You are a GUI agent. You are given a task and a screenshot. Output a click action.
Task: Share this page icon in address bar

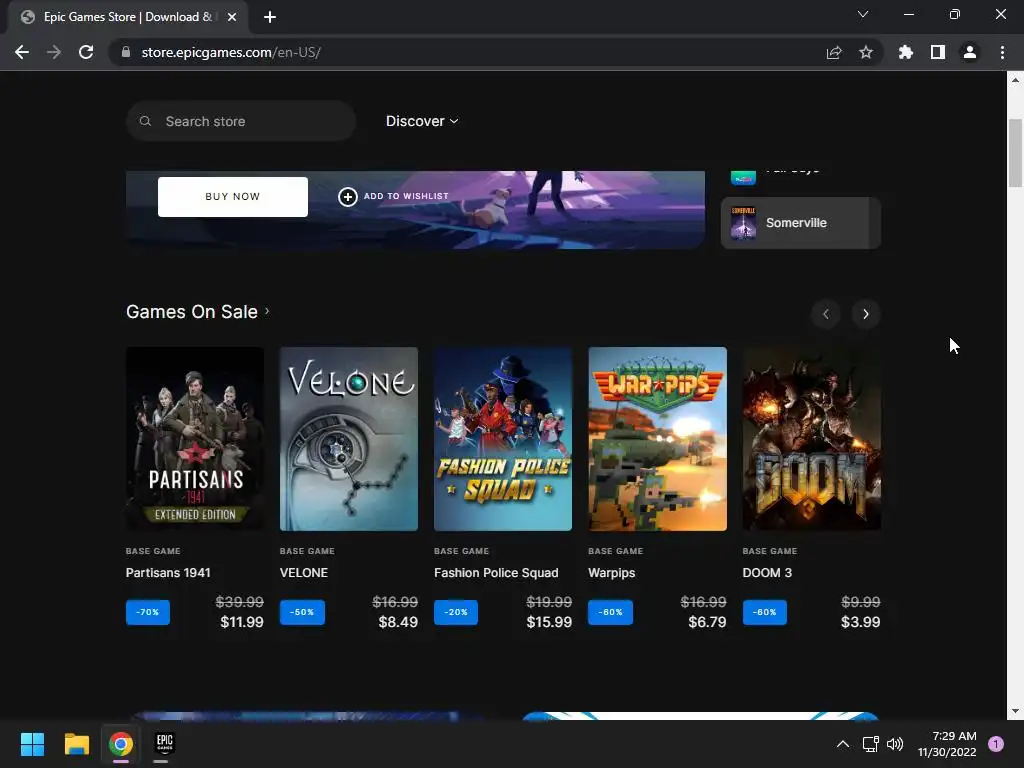pyautogui.click(x=834, y=52)
